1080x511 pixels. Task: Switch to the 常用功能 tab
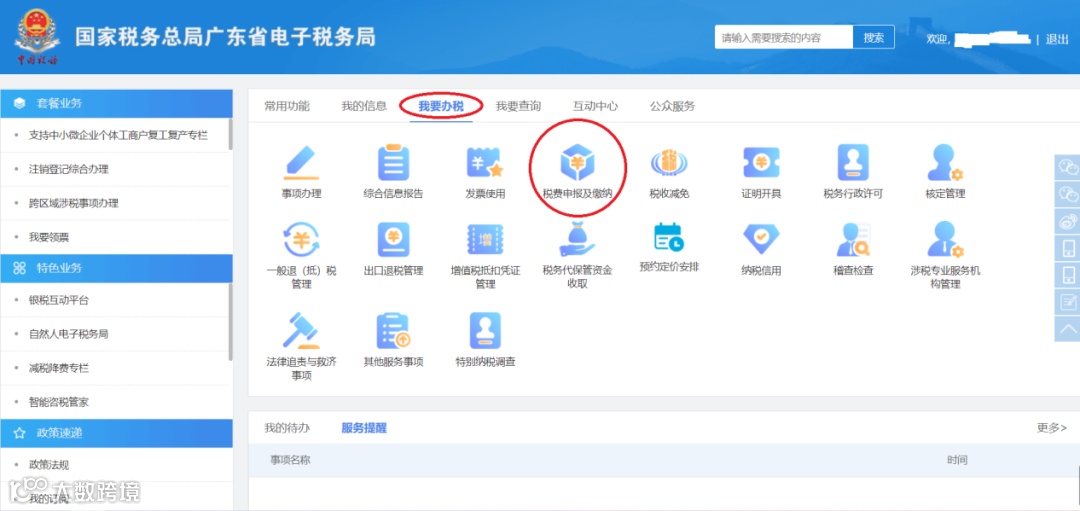coord(287,106)
